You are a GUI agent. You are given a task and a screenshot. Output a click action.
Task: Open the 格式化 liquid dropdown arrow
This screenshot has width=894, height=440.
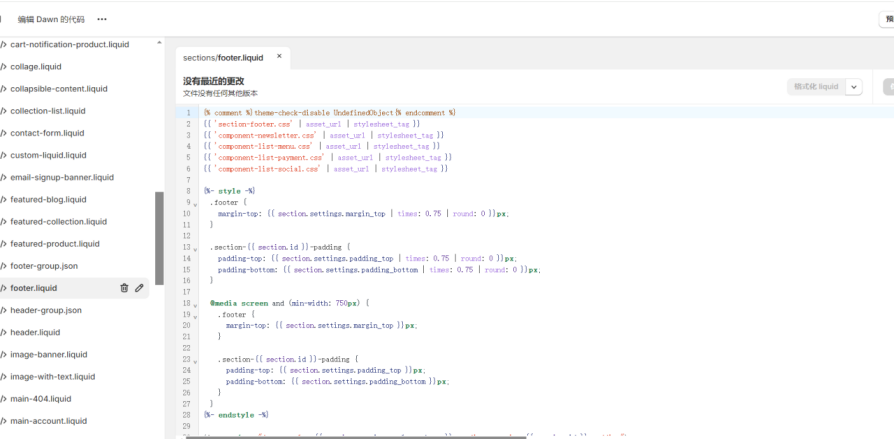click(854, 87)
